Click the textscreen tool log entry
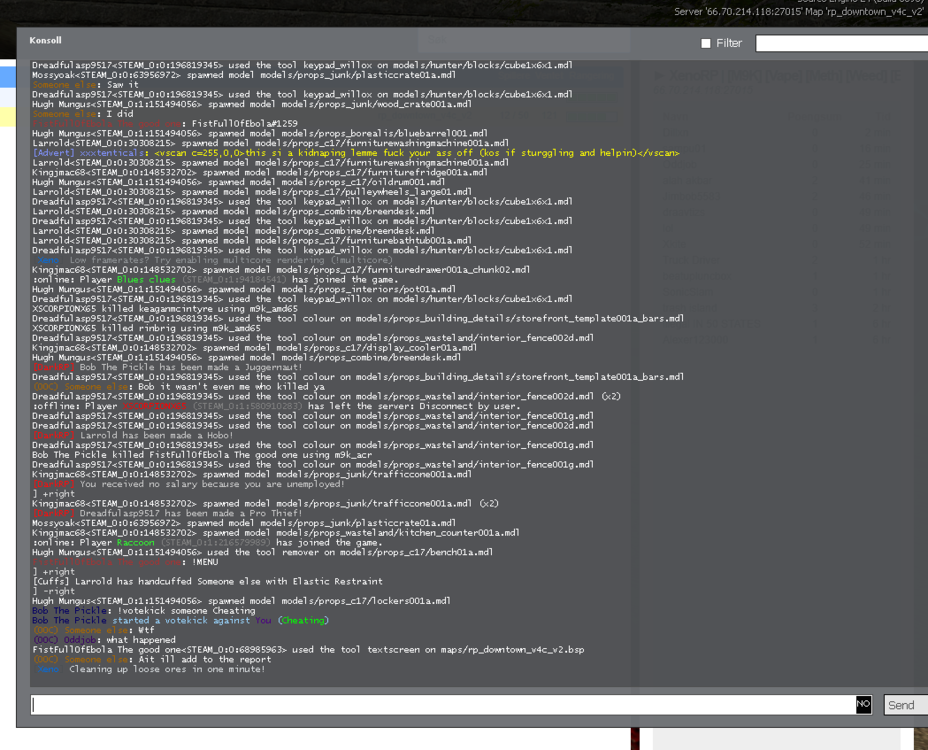 pyautogui.click(x=300, y=649)
